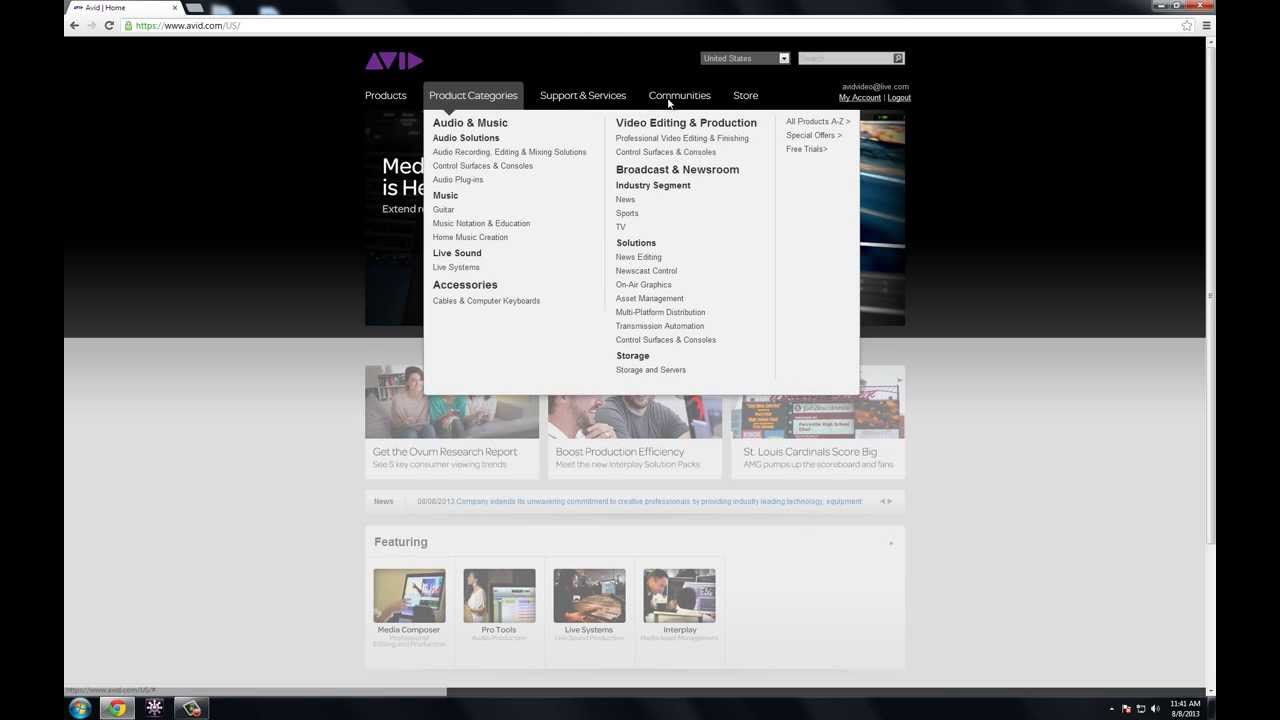Show hidden system tray icons
The image size is (1280, 720).
click(1112, 709)
